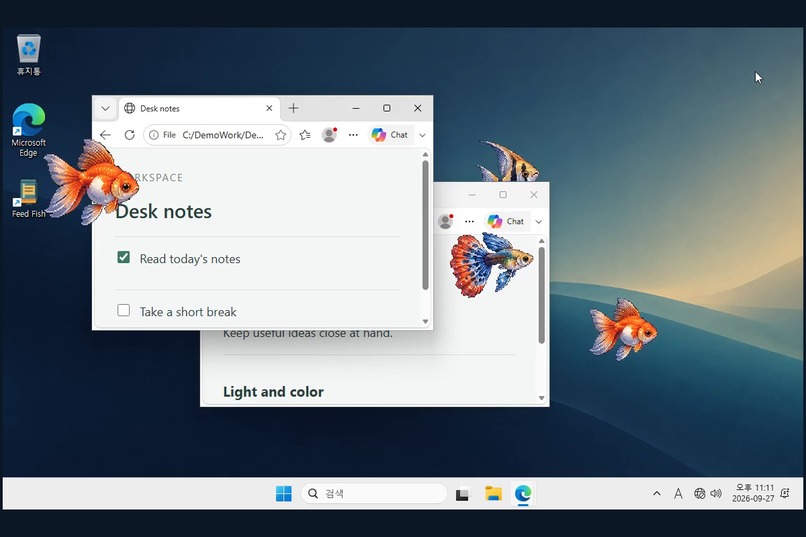Open network settings from the tray globe
The width and height of the screenshot is (806, 537).
click(x=700, y=494)
